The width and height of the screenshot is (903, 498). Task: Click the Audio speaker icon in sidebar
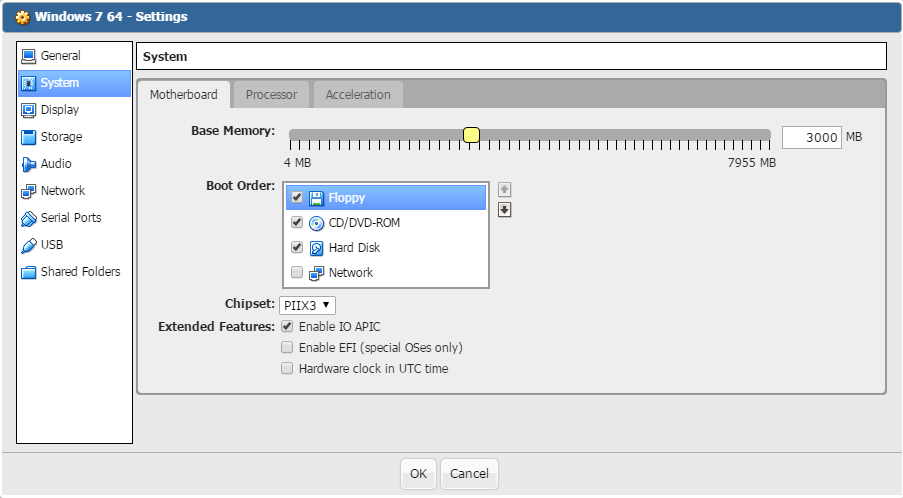[29, 164]
